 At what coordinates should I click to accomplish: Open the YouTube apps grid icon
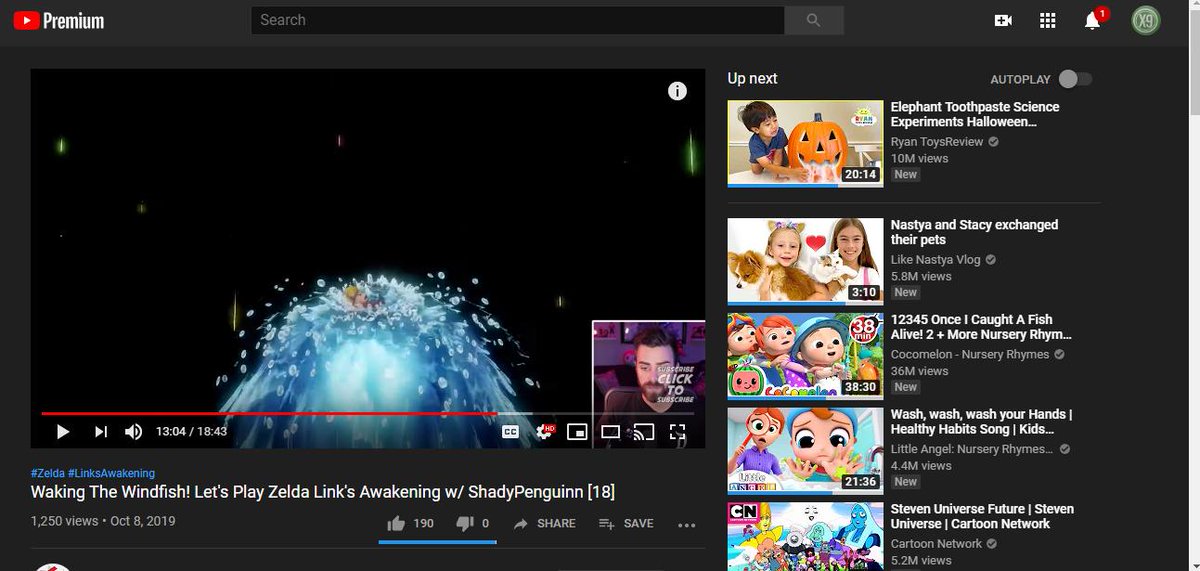click(x=1048, y=20)
